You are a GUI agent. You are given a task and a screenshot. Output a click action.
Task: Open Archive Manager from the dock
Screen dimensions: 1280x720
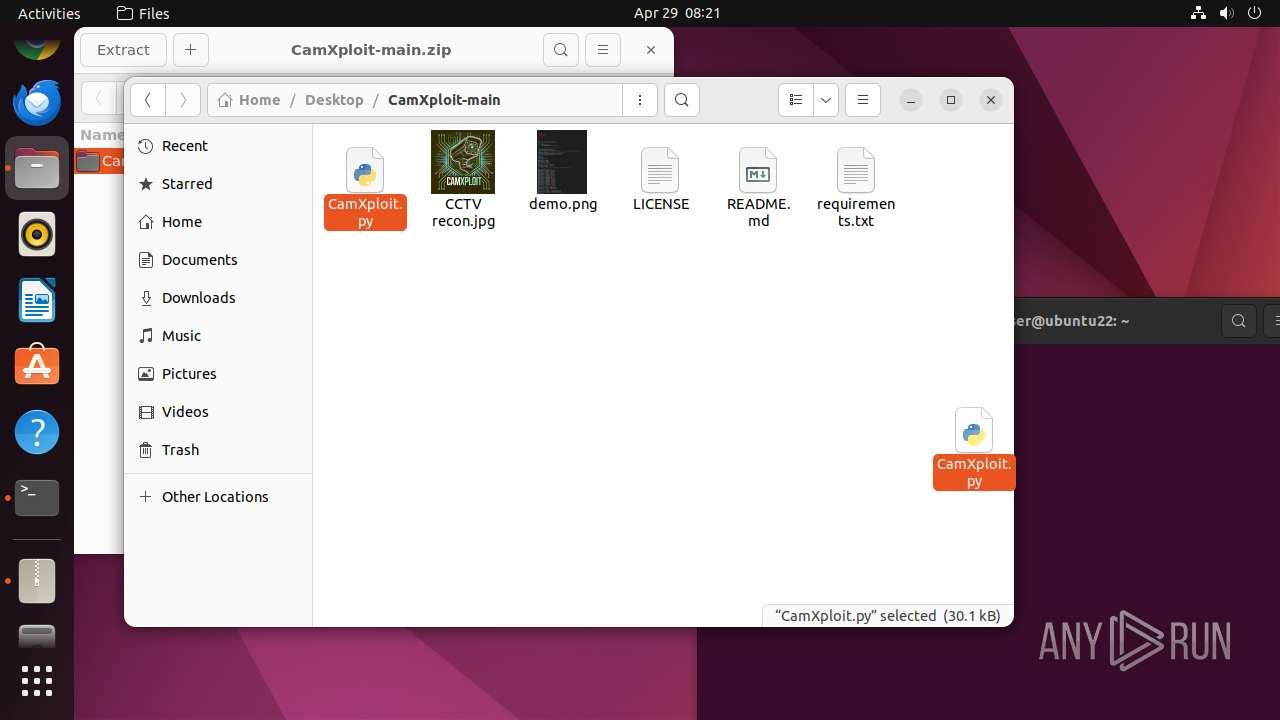(37, 581)
